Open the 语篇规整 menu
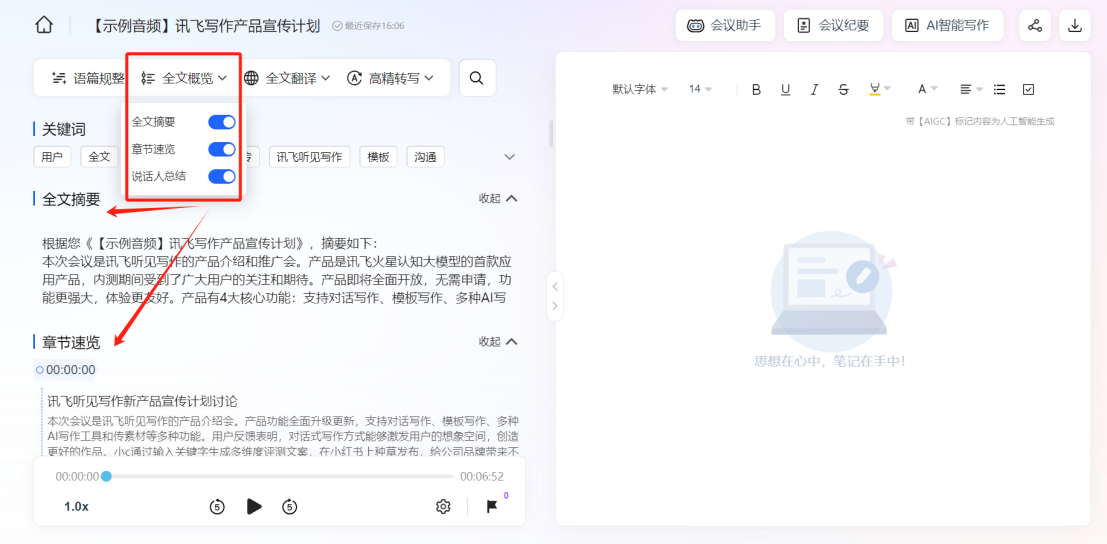 click(88, 78)
